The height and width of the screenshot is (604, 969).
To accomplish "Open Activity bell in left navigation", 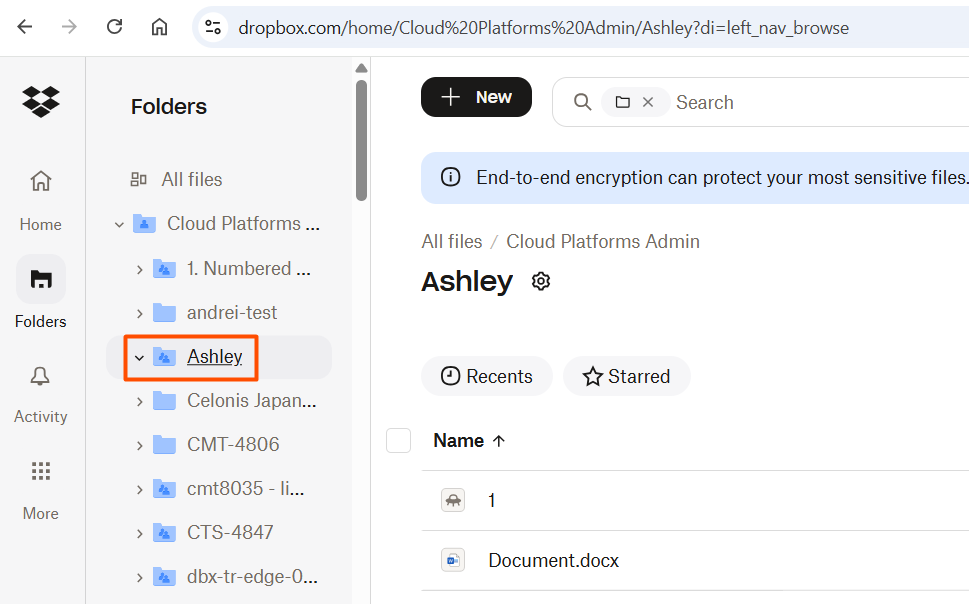I will coord(41,394).
